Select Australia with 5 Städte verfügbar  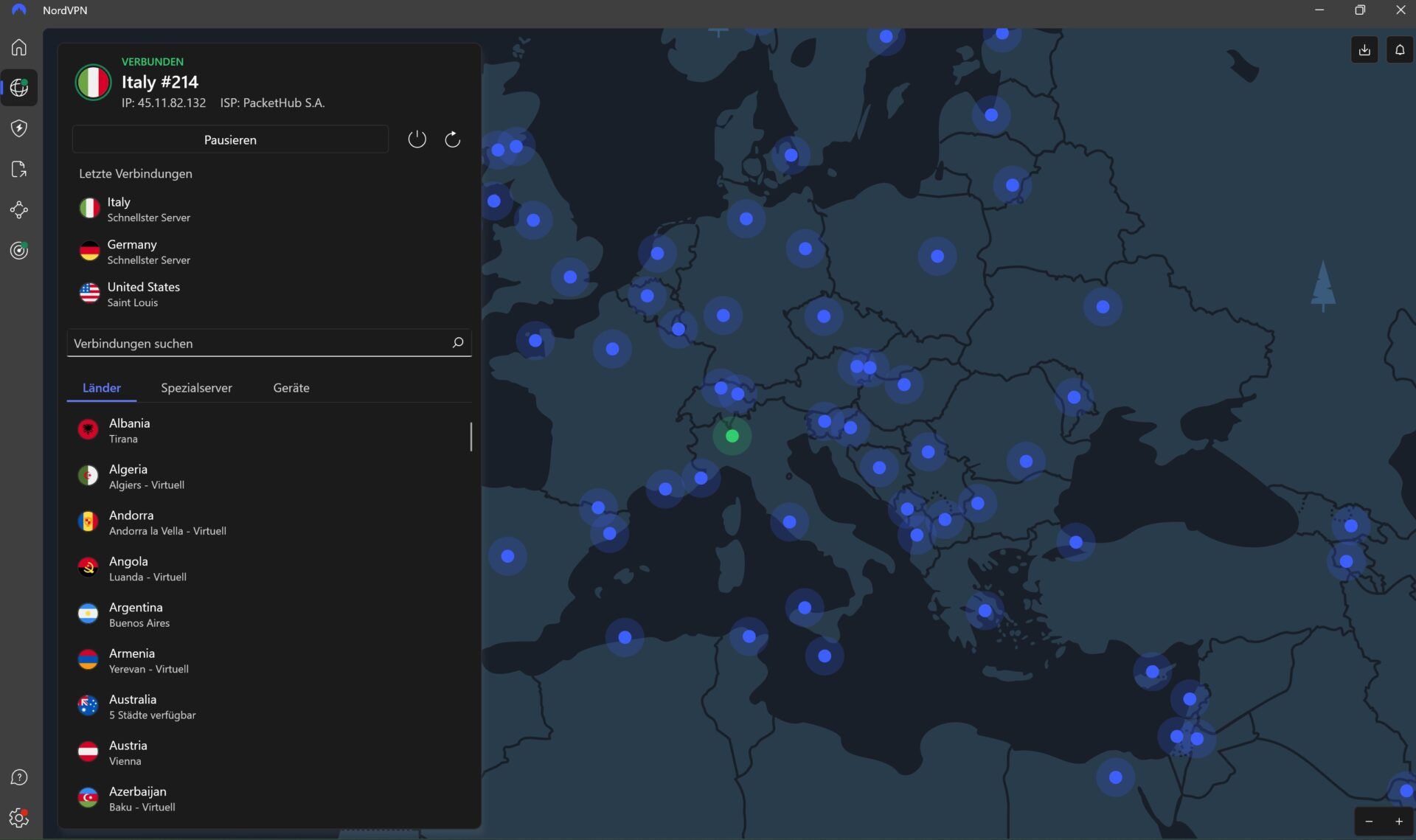[269, 707]
